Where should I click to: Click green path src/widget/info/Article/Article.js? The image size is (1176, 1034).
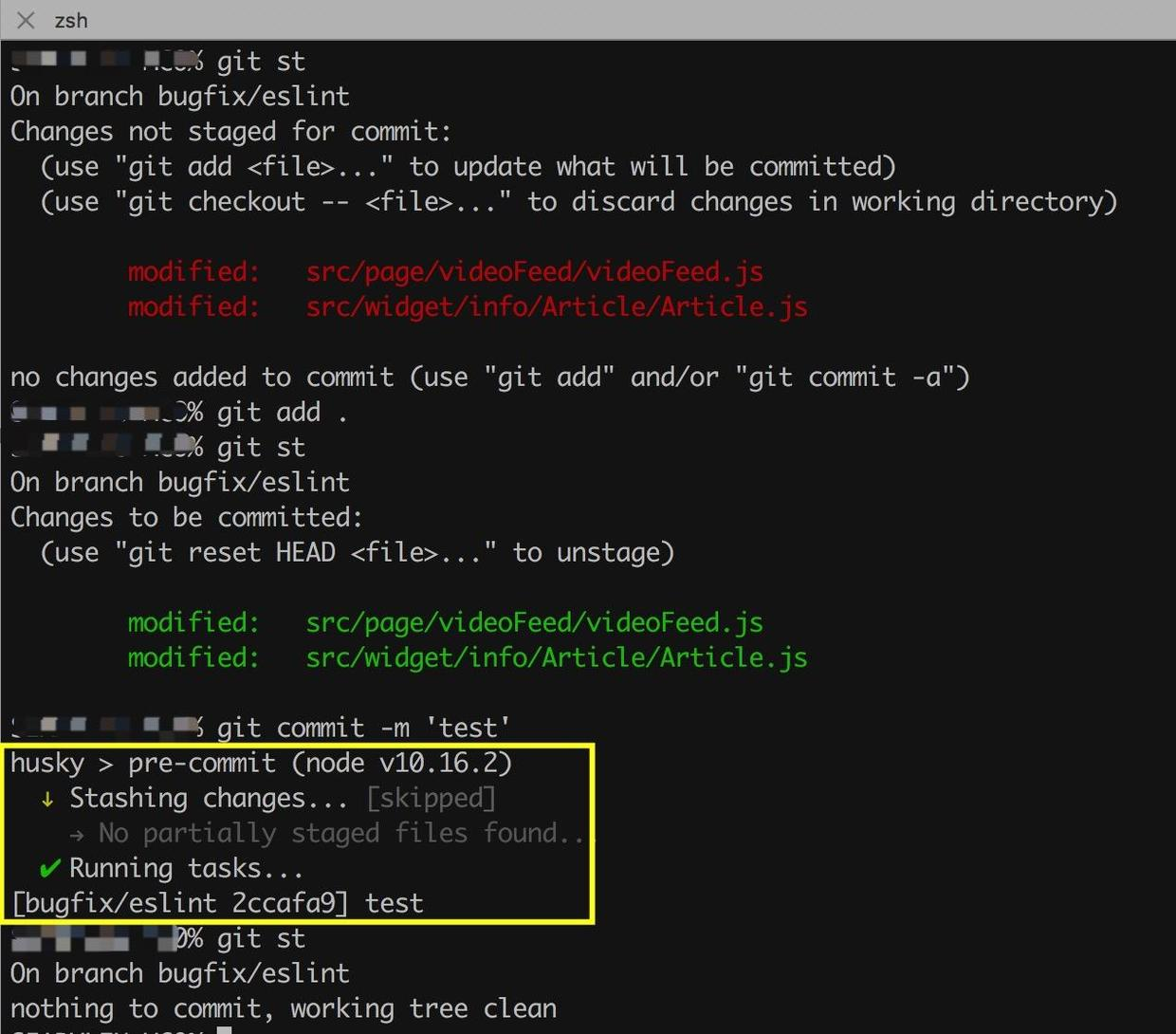coord(557,658)
